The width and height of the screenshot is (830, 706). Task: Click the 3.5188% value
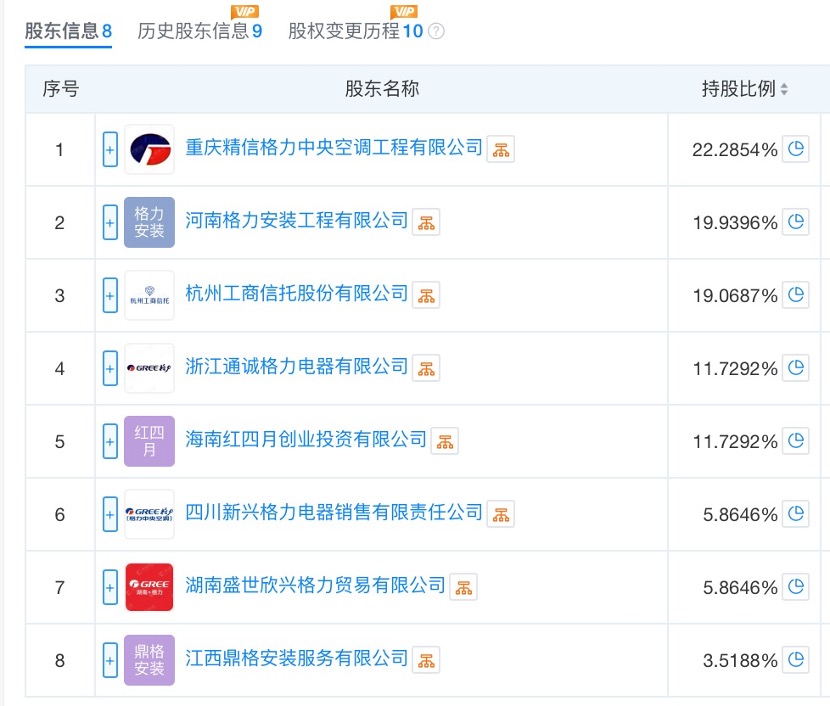740,661
